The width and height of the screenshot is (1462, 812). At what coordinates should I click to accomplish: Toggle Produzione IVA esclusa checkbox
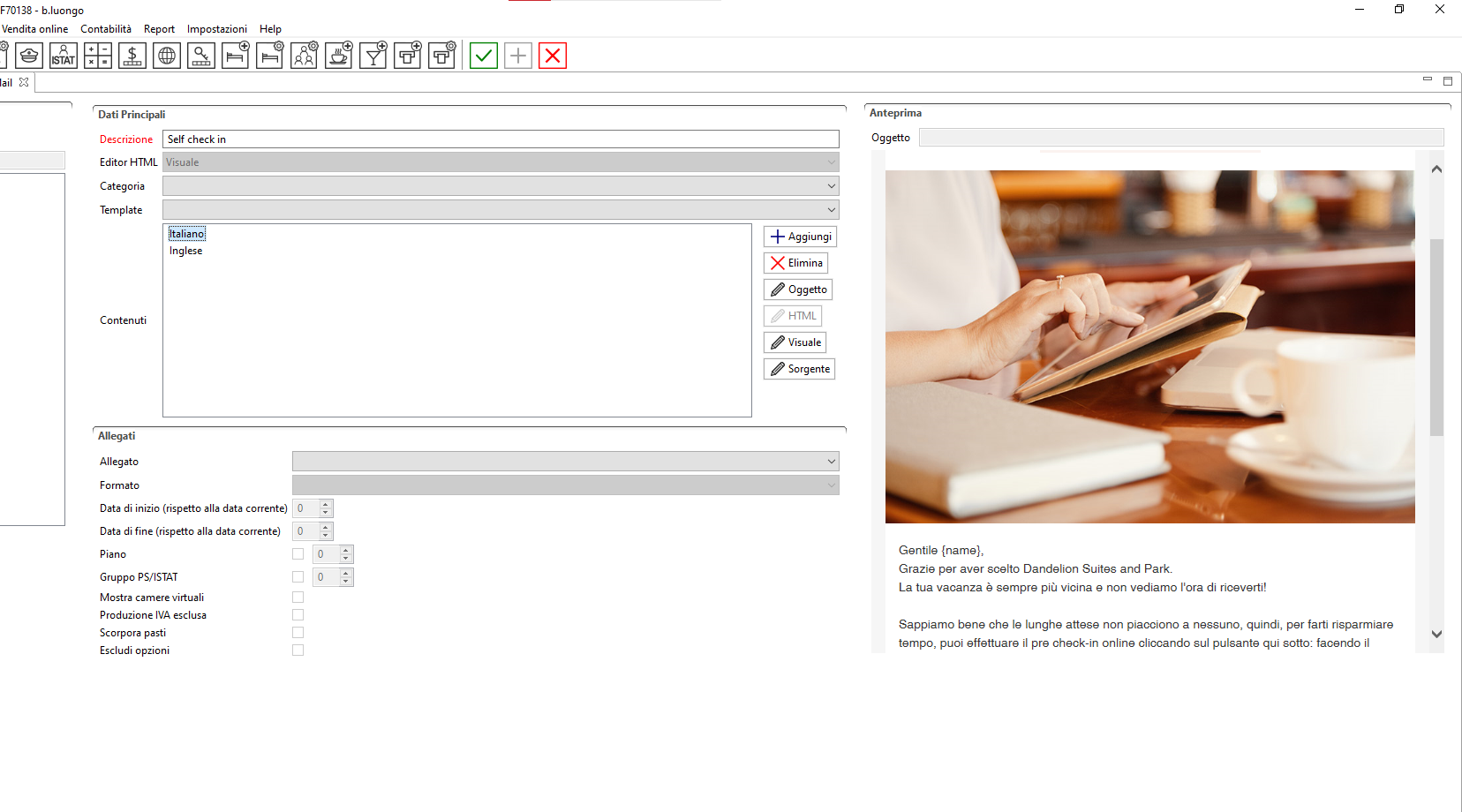pyautogui.click(x=298, y=615)
